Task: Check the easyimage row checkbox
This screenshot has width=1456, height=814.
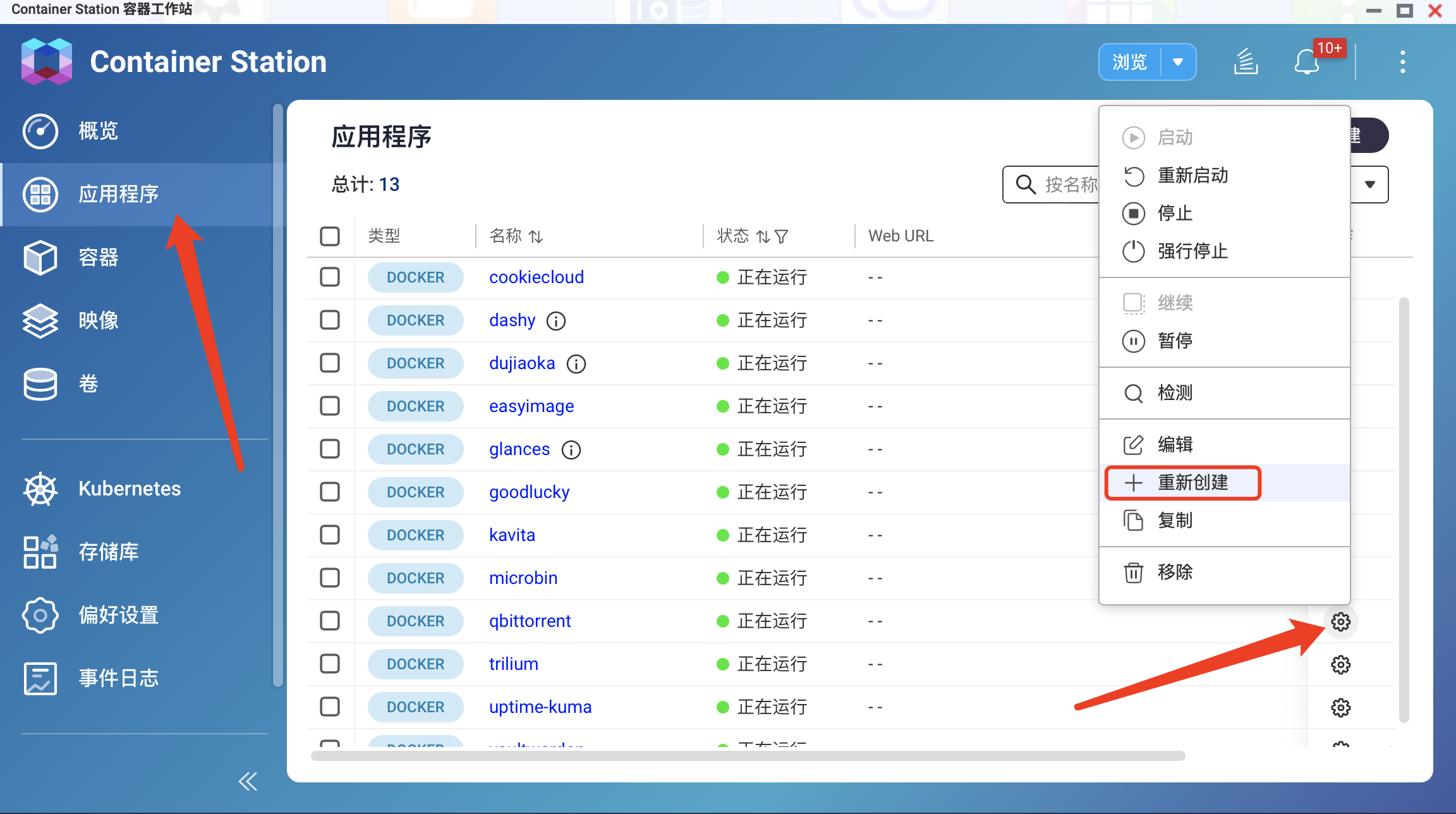Action: pyautogui.click(x=330, y=406)
